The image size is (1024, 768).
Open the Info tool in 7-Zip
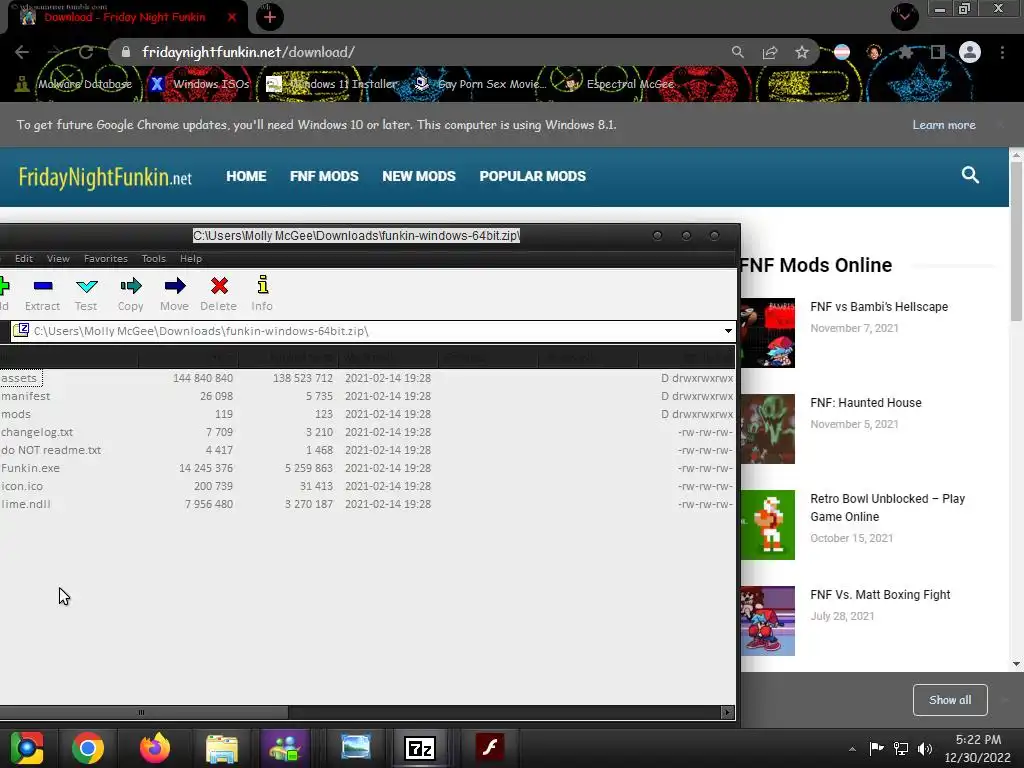click(x=263, y=285)
